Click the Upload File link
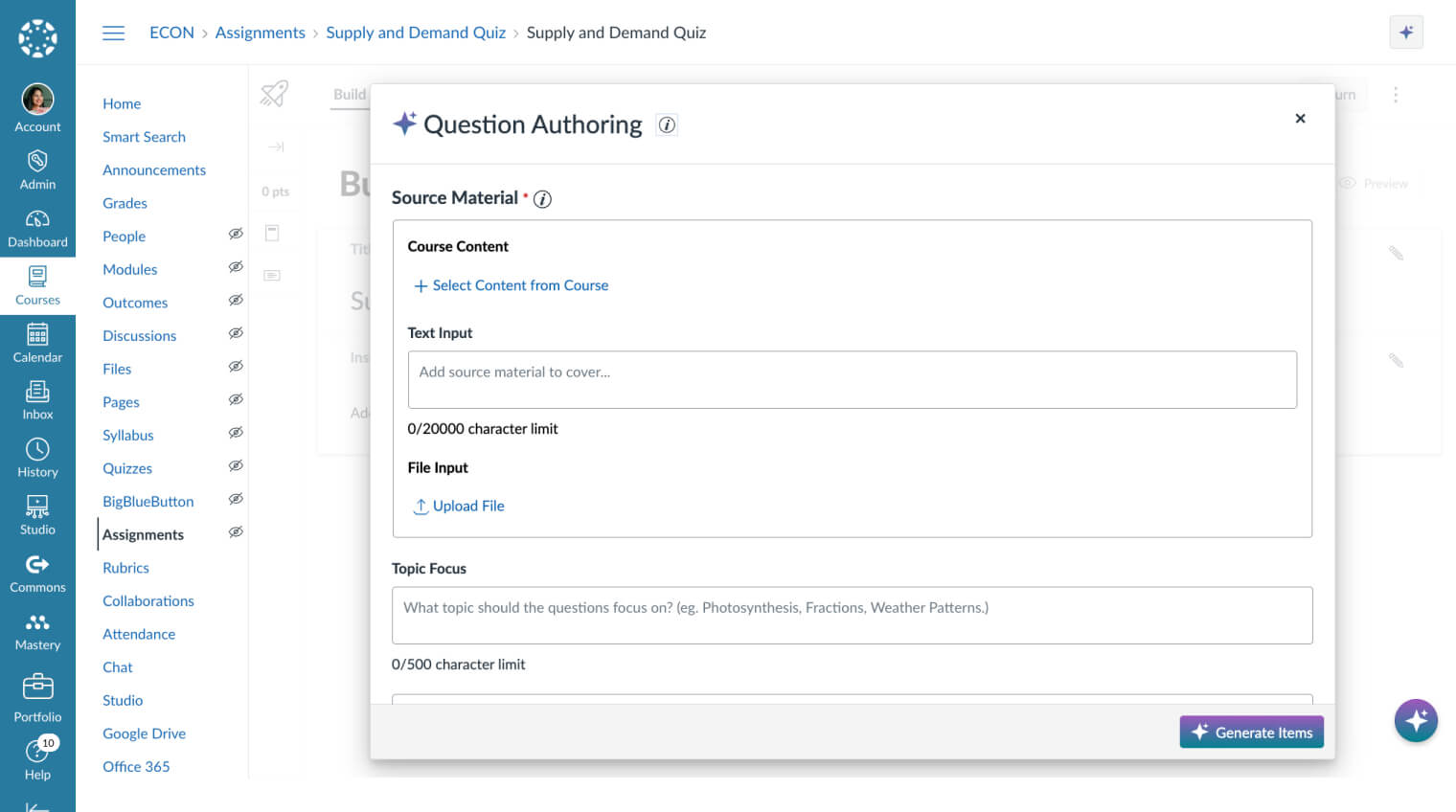1456x812 pixels. click(x=459, y=506)
